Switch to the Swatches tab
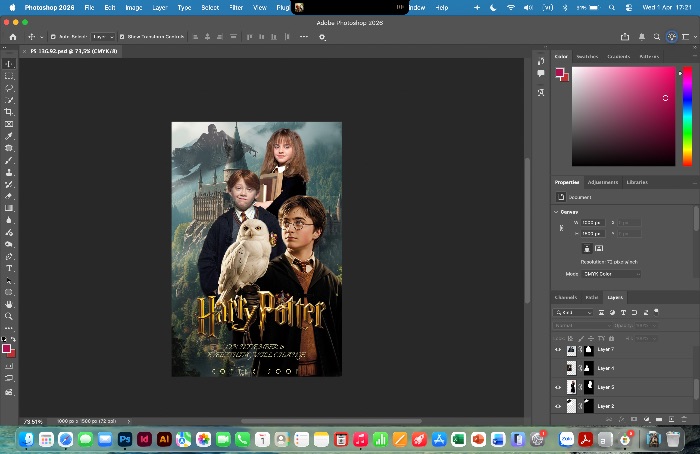 (587, 56)
